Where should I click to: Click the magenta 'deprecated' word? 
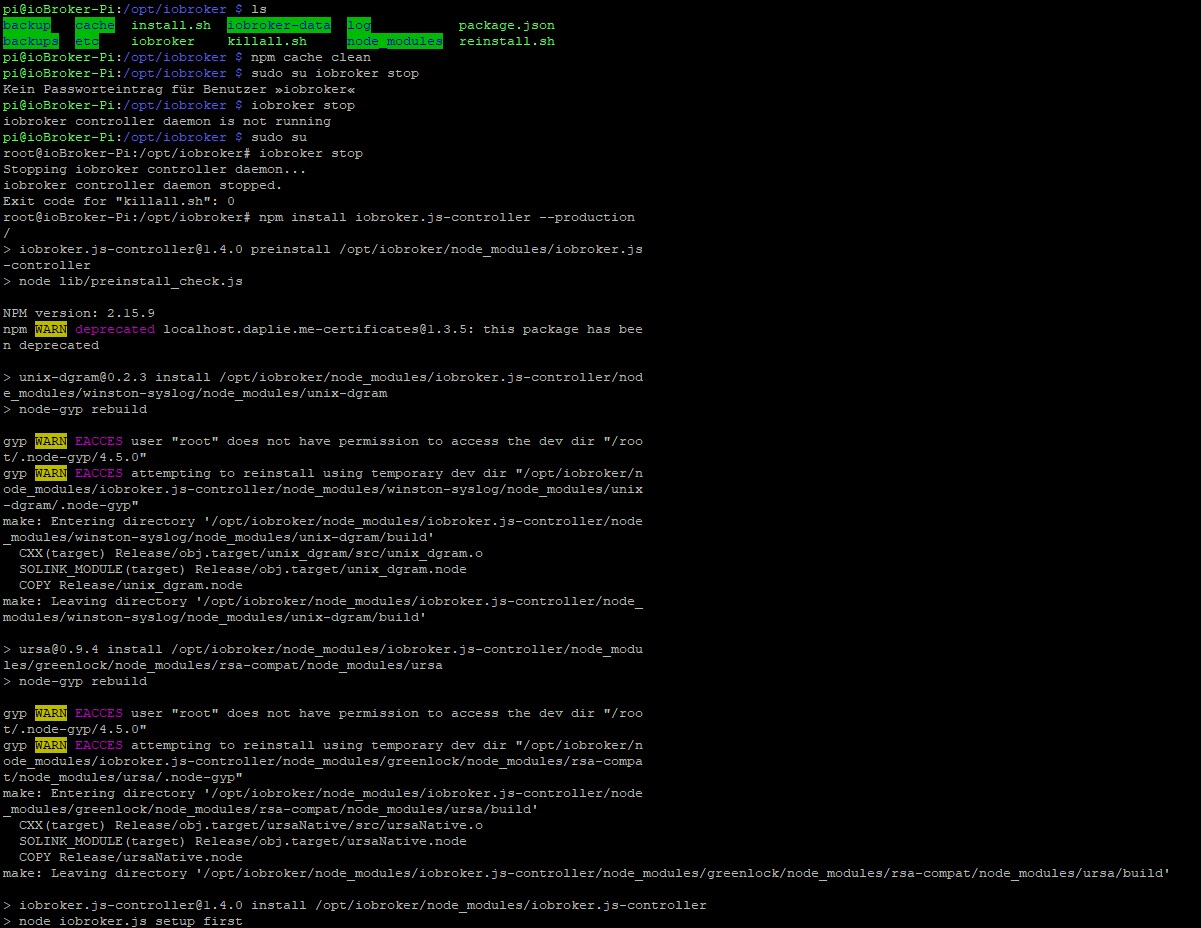[x=115, y=329]
